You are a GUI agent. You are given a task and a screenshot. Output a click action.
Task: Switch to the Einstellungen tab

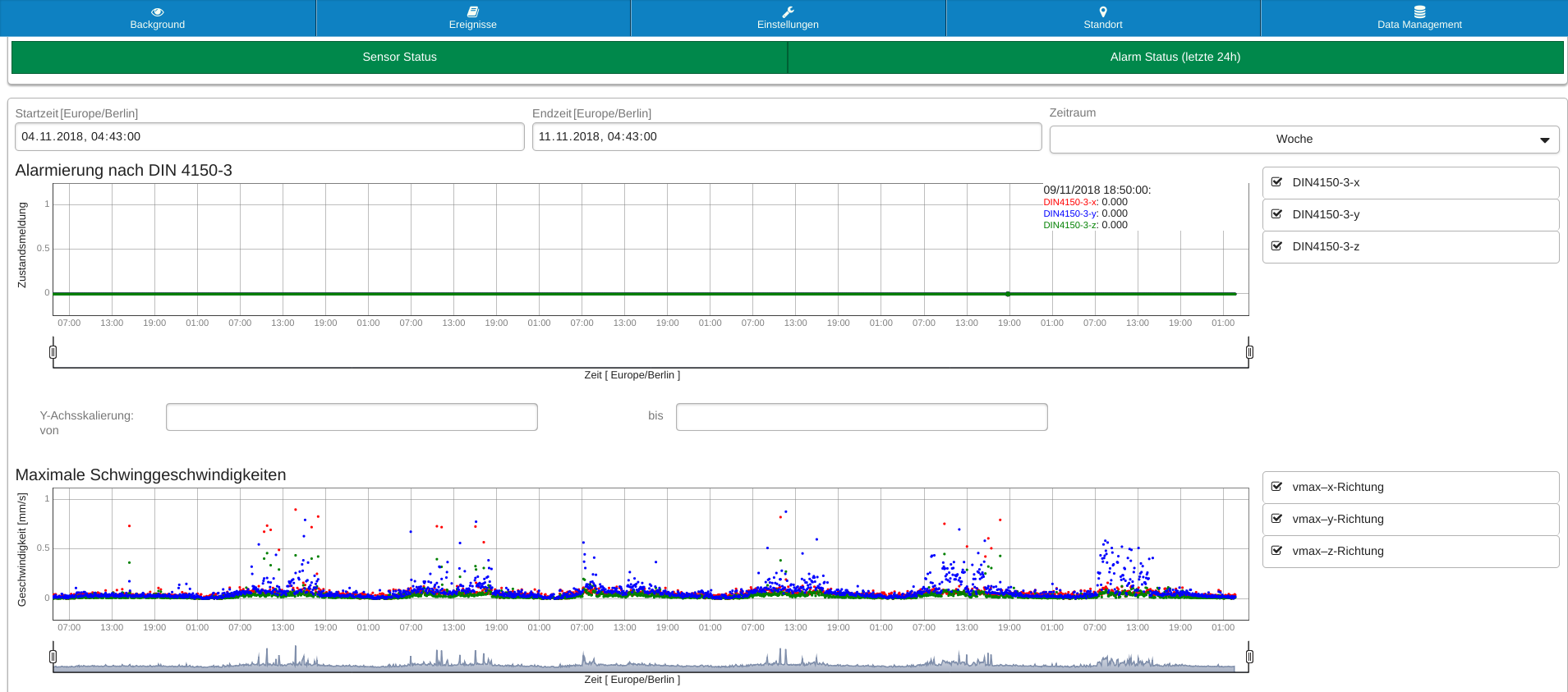pyautogui.click(x=788, y=18)
